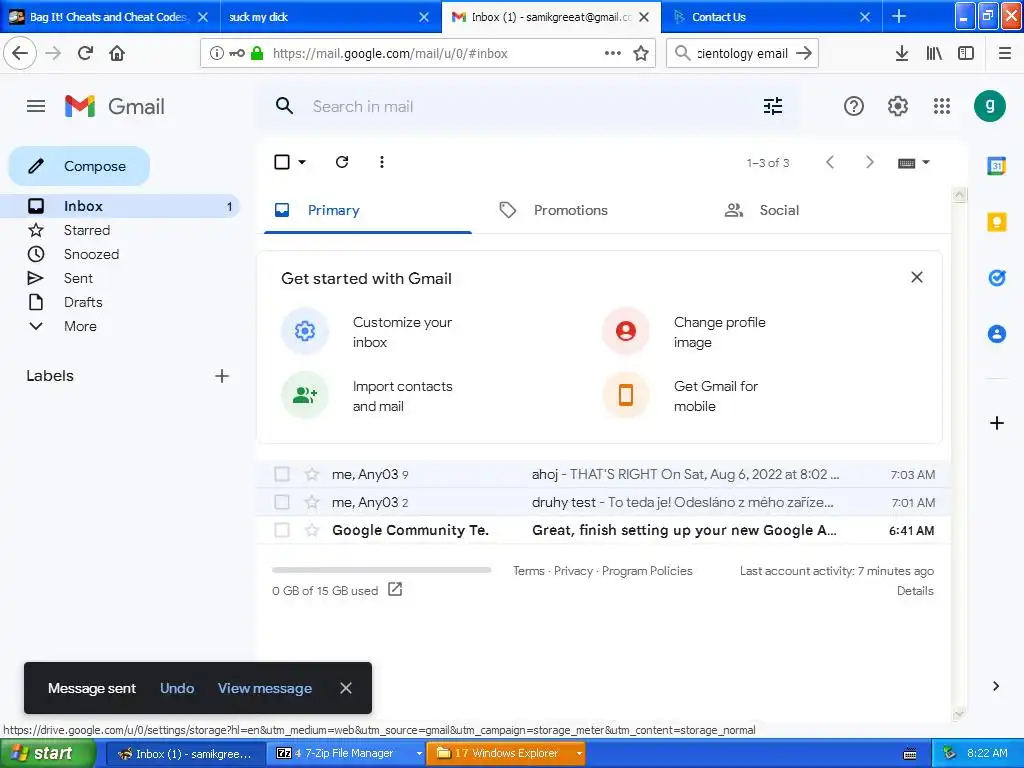Close Get started with Gmail card

917,278
